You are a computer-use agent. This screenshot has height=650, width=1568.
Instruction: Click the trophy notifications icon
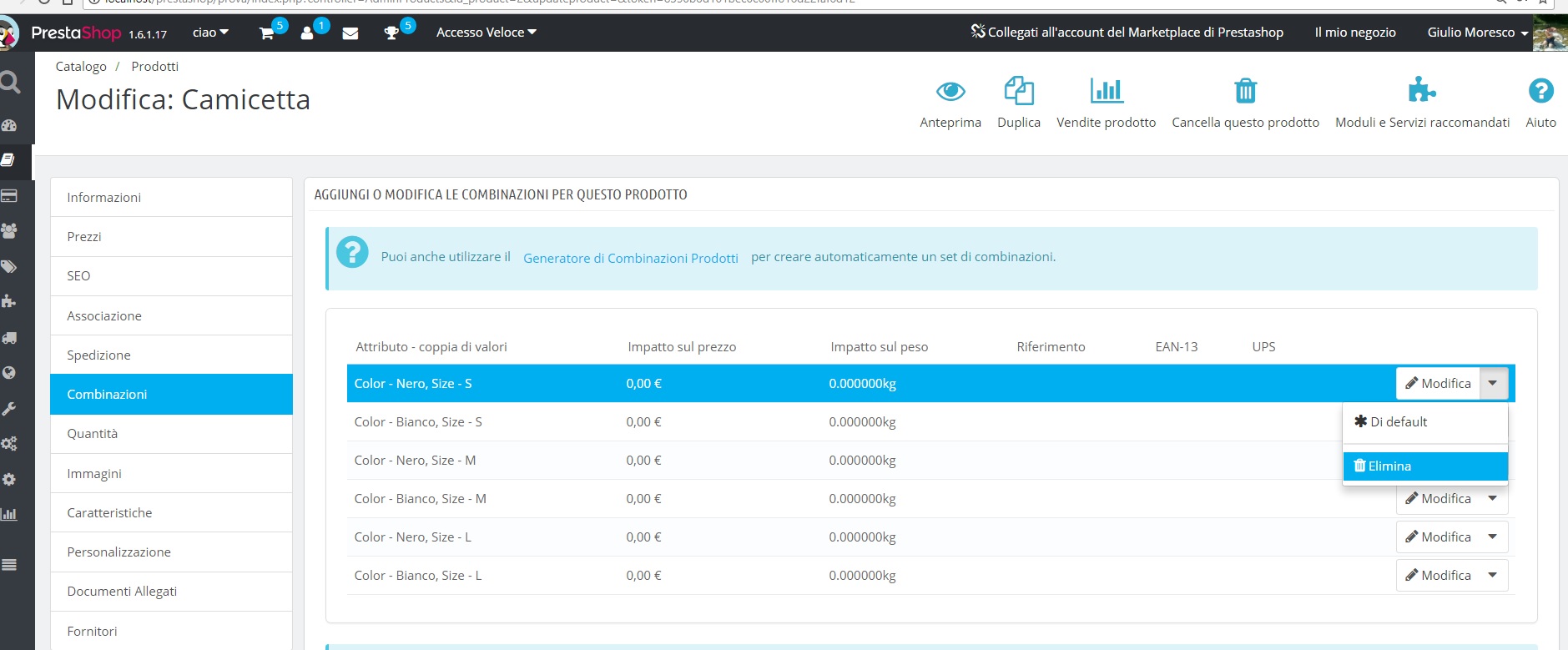click(391, 33)
